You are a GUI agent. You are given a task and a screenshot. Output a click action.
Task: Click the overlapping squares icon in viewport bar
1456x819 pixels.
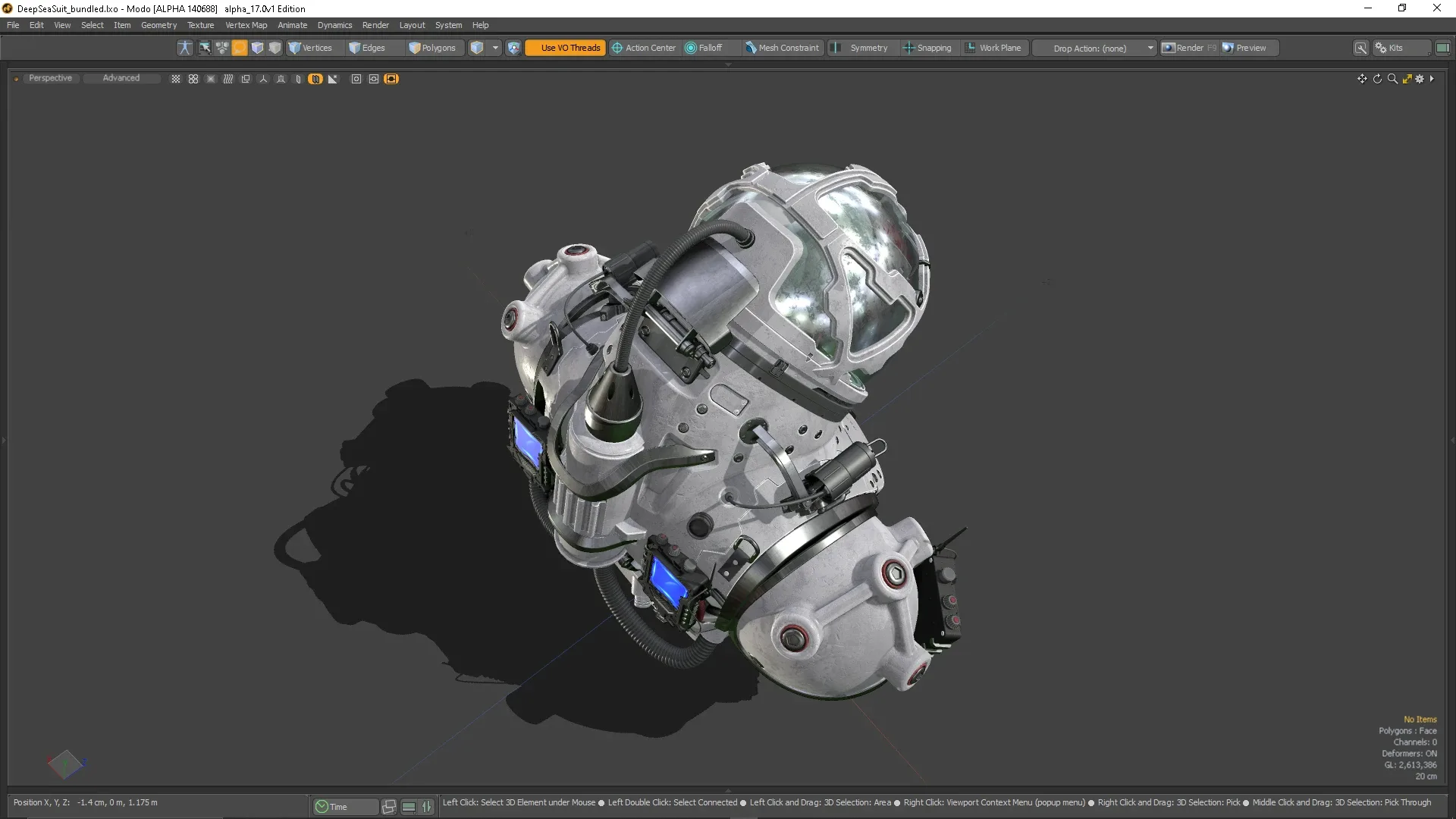point(246,79)
